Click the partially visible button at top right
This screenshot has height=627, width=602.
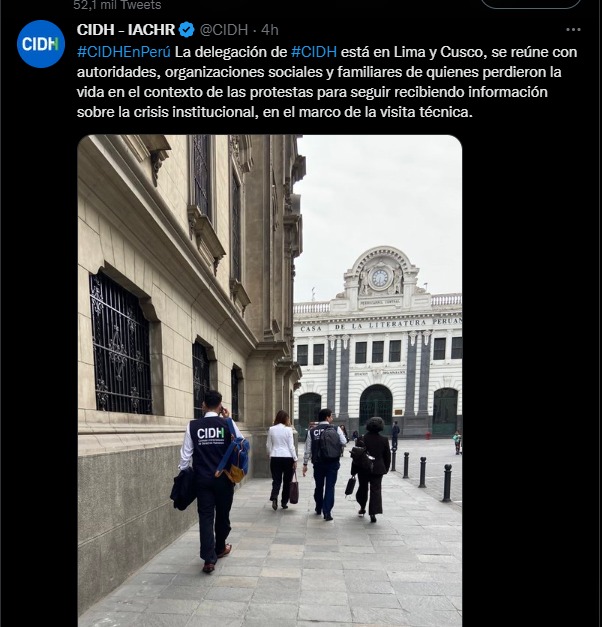pyautogui.click(x=530, y=4)
